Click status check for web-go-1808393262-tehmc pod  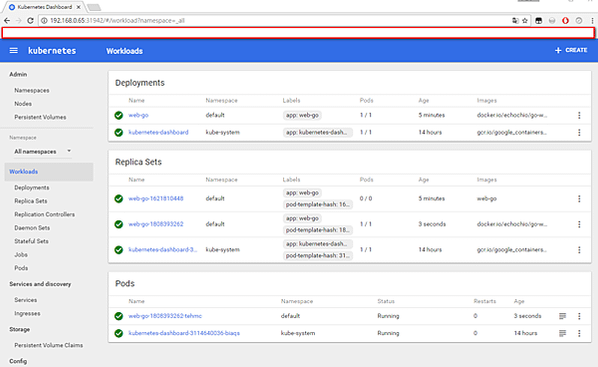coord(119,316)
